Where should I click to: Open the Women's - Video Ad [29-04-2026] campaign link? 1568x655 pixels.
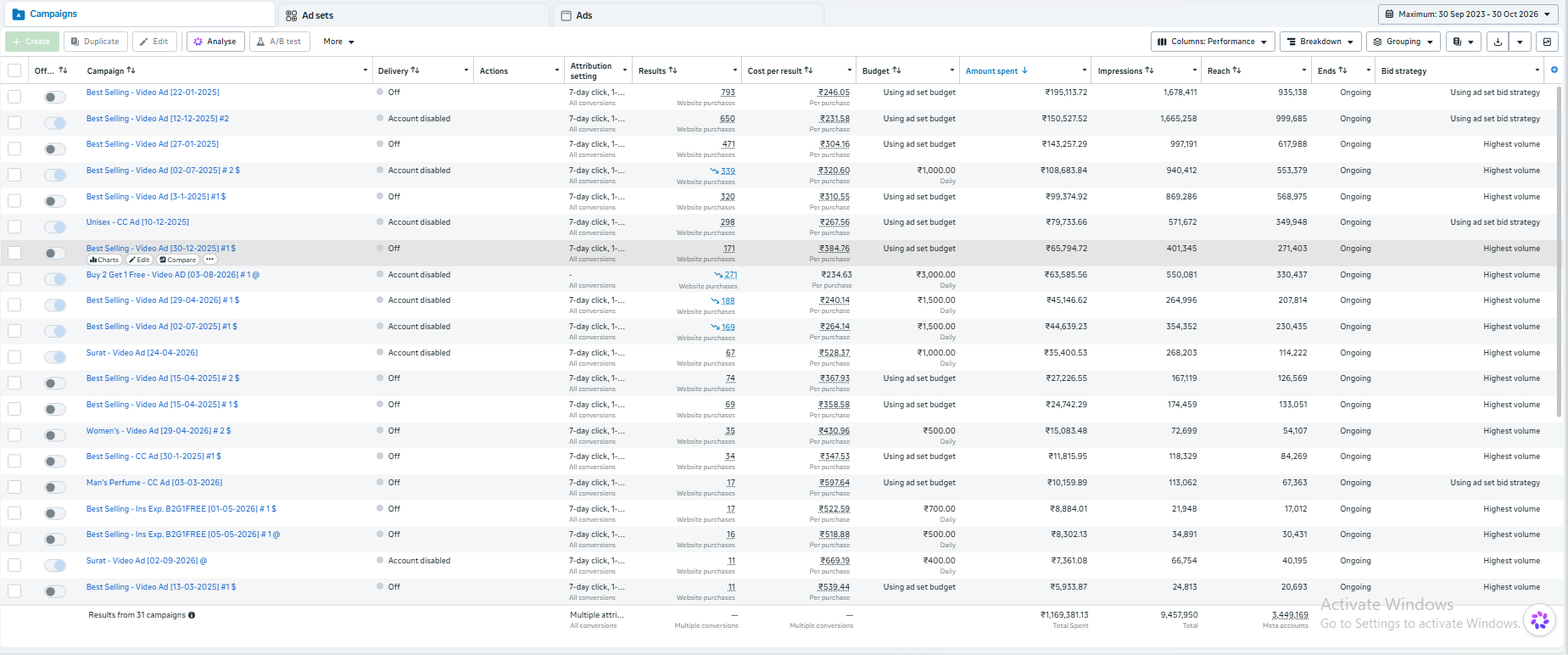[x=159, y=431]
